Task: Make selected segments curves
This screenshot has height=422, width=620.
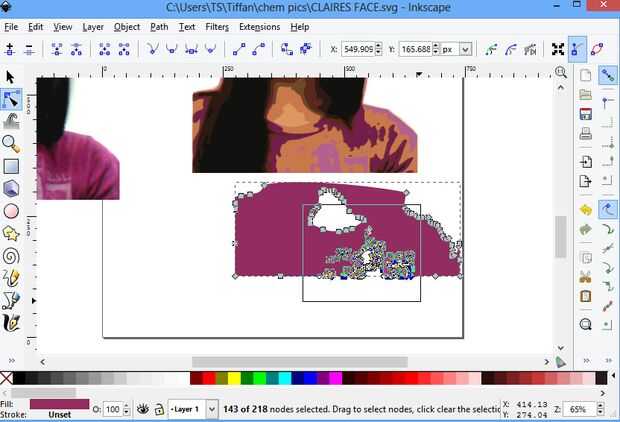Action: coord(259,49)
